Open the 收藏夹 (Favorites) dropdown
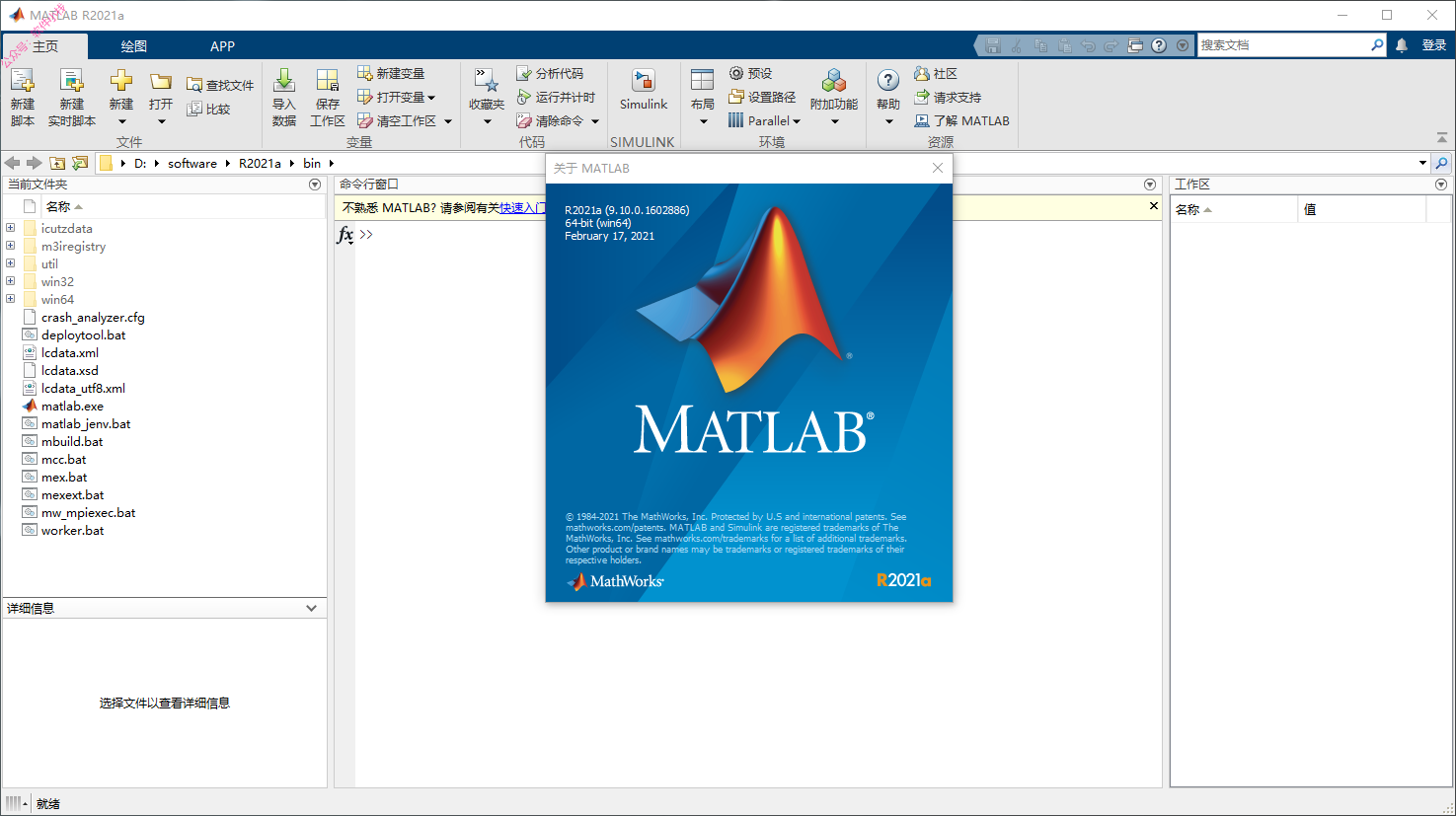This screenshot has height=816, width=1456. click(487, 122)
